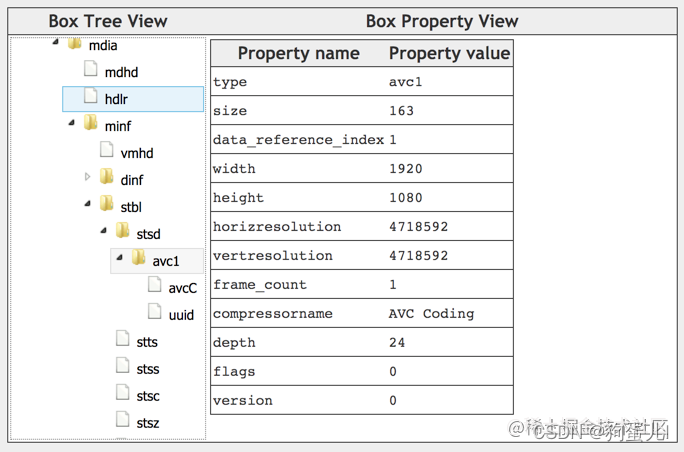Click the data_reference_index property name
The height and width of the screenshot is (452, 684).
point(299,140)
